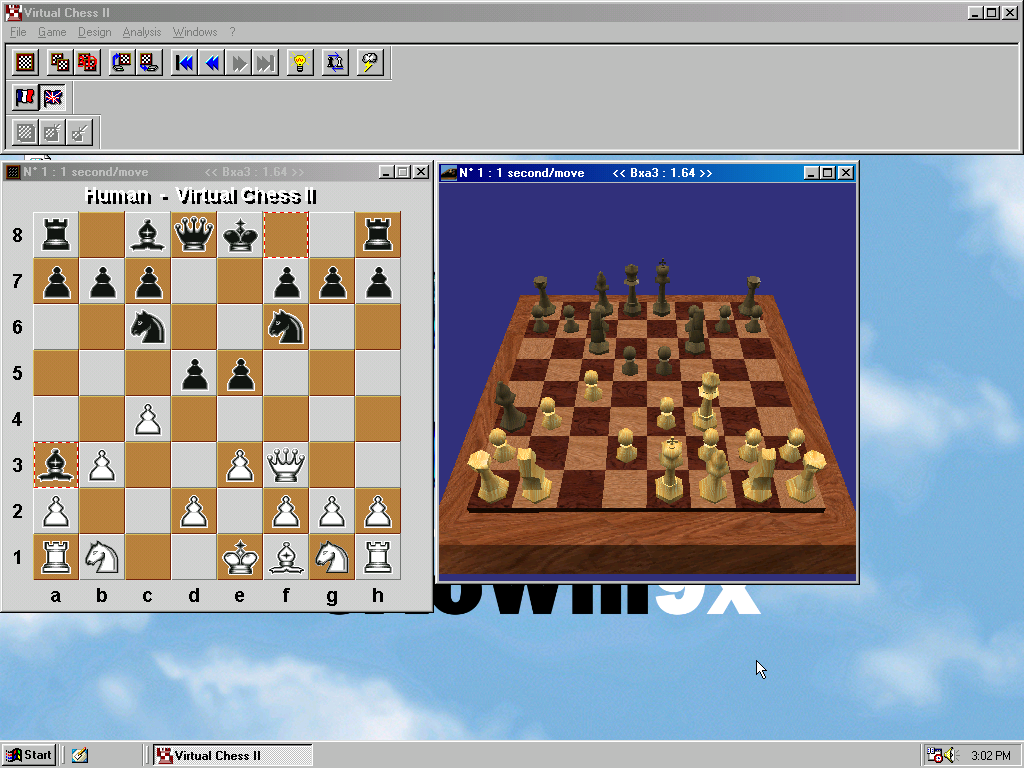This screenshot has height=768, width=1024.
Task: Click the black rook on h8
Action: (x=378, y=234)
